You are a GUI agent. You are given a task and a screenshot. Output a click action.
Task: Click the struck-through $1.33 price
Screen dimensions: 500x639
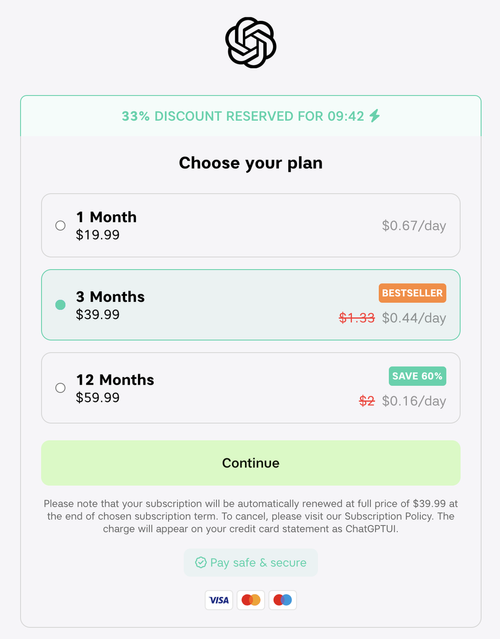tap(357, 318)
